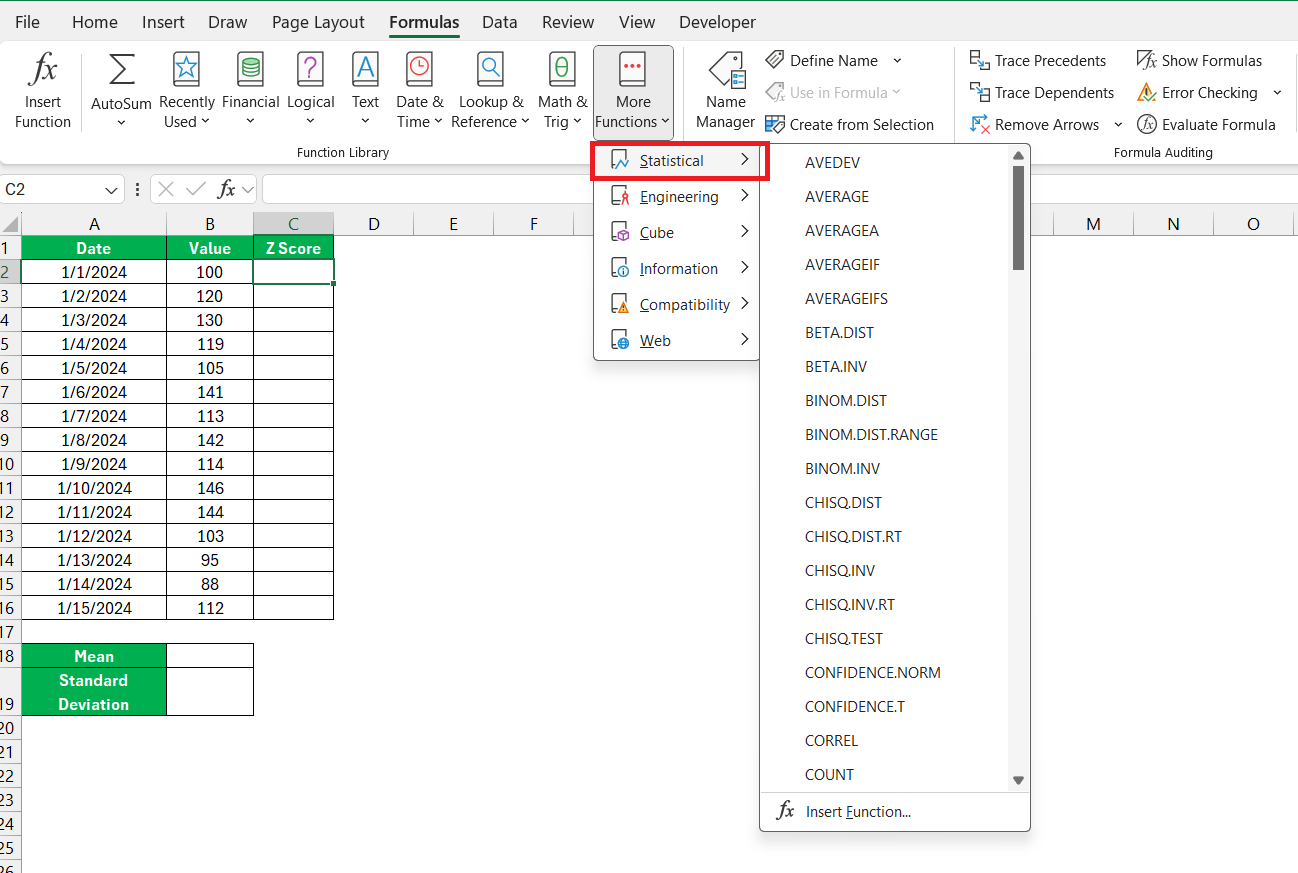Viewport: 1298px width, 873px height.
Task: Expand the Error Checking dropdown arrow
Action: 1277,93
